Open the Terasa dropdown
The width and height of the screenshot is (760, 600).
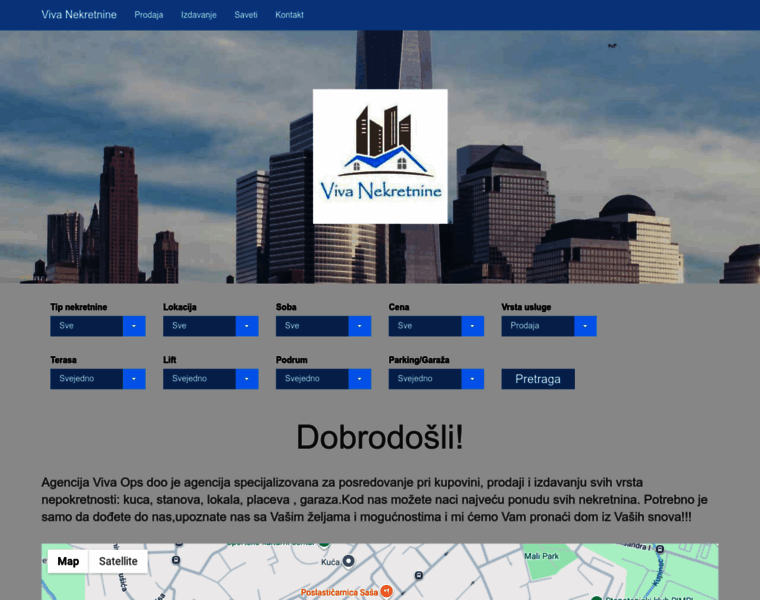[x=97, y=379]
